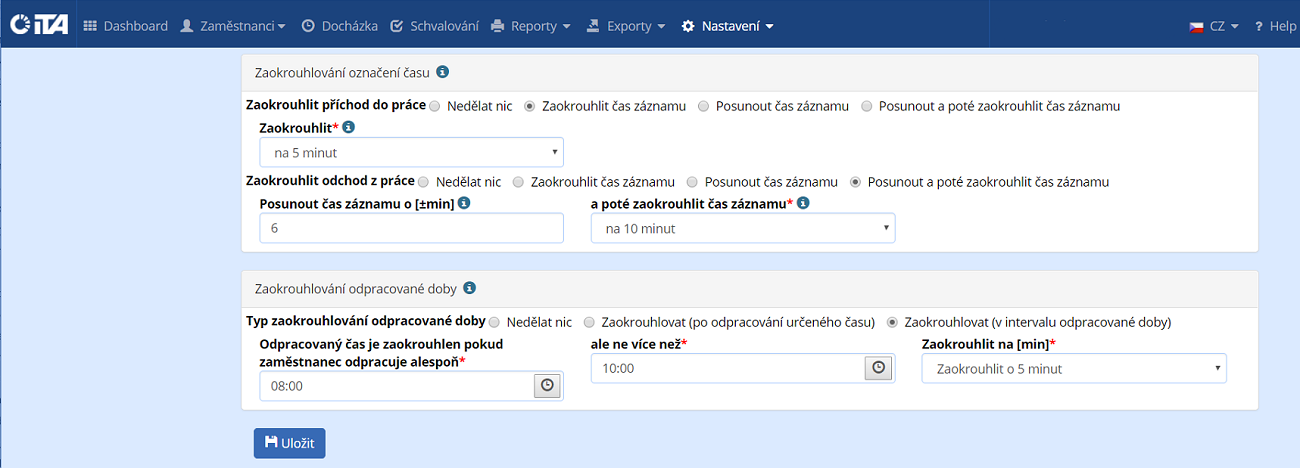1300x468 pixels.
Task: Open the Nastavení menu
Action: coord(727,26)
